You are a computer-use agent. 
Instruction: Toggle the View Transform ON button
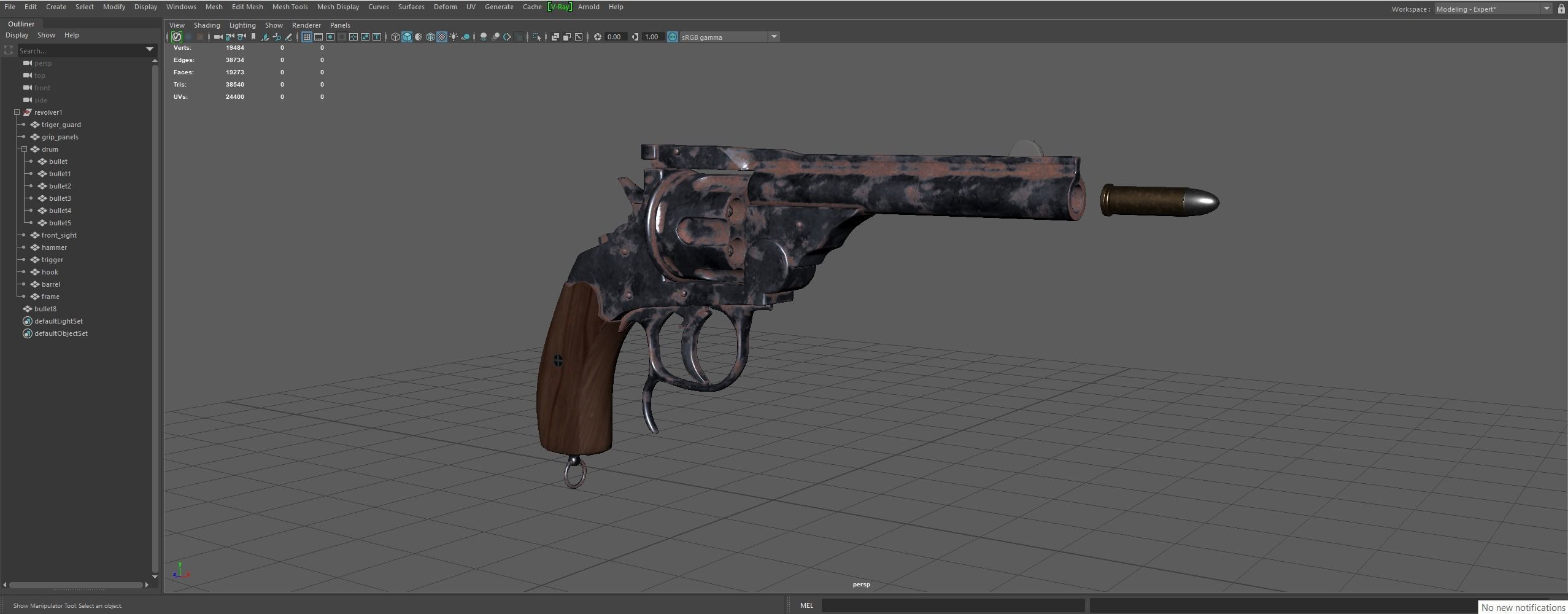[672, 37]
